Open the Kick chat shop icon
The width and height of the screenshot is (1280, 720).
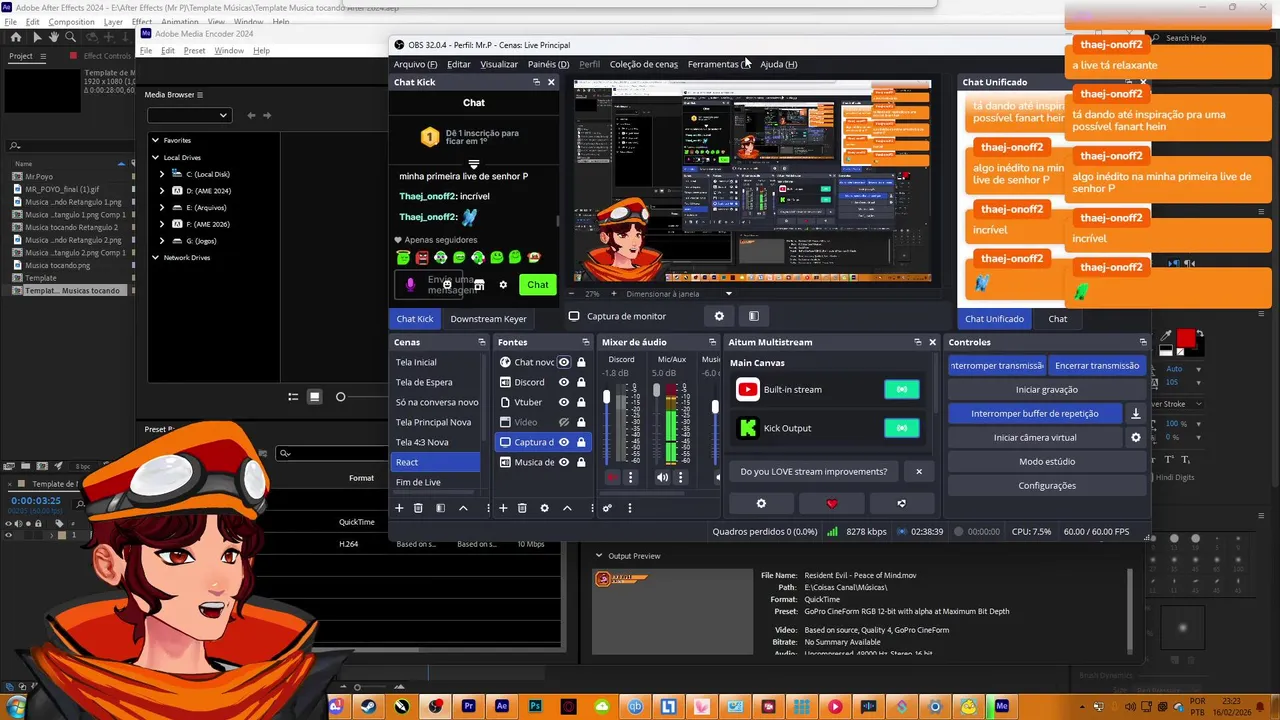pos(479,285)
